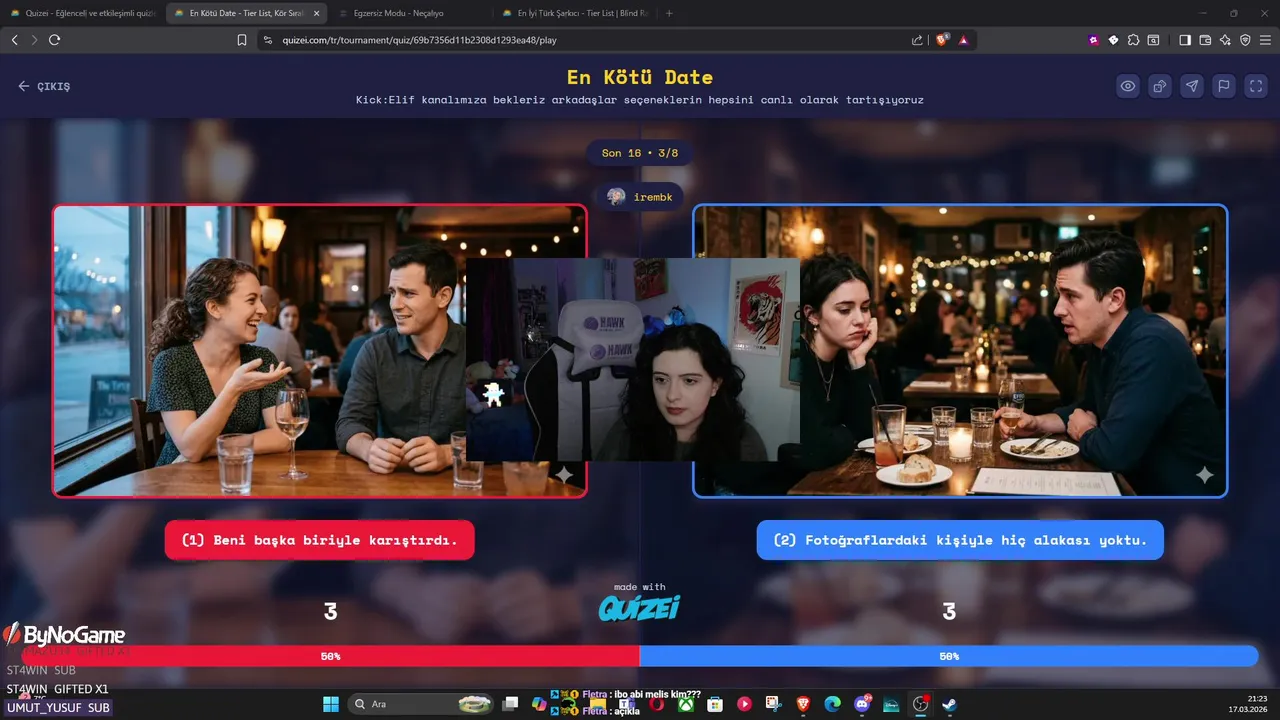Open Opera browser from taskbar
Image resolution: width=1280 pixels, height=720 pixels.
coord(656,704)
